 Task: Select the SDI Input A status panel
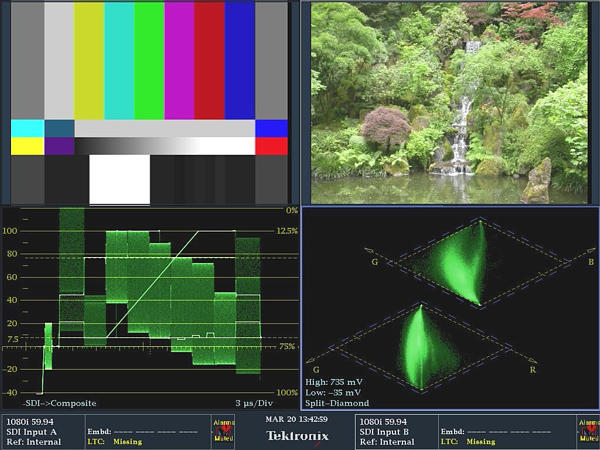pos(40,431)
